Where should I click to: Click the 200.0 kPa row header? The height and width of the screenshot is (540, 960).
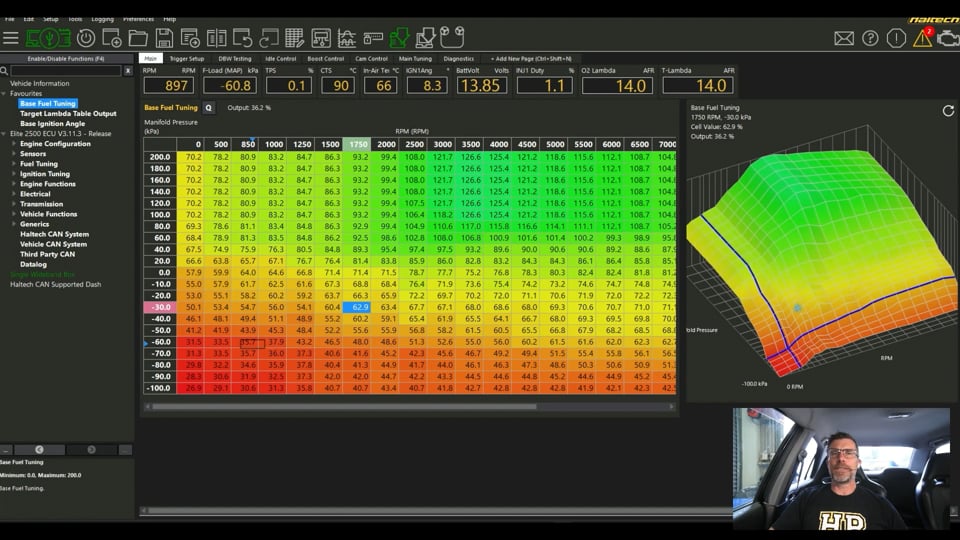click(160, 157)
